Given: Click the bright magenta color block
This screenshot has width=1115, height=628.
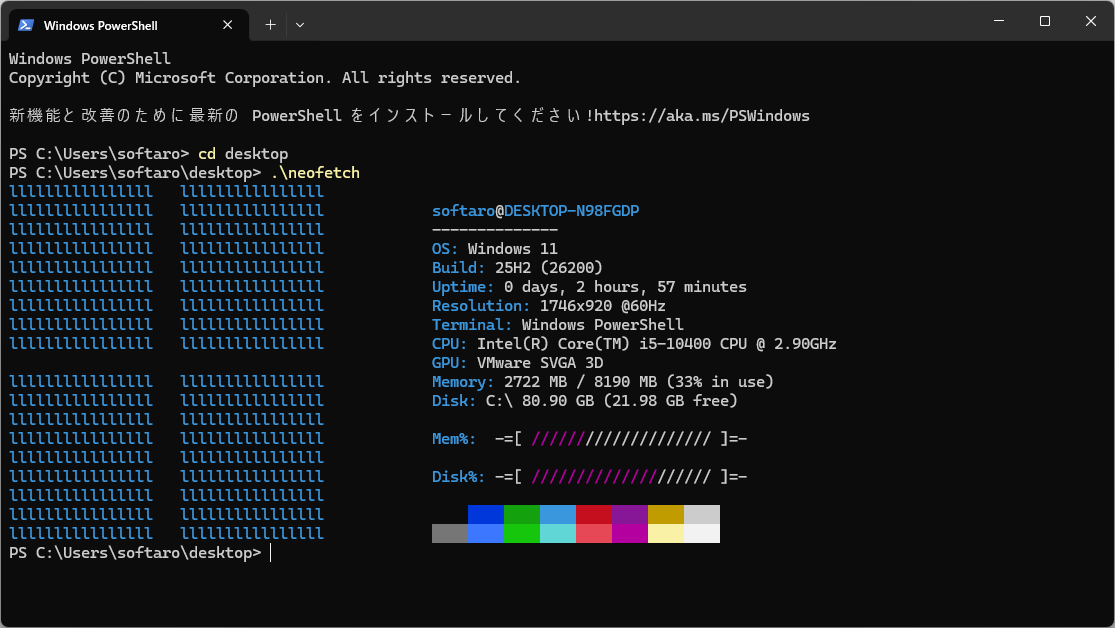Looking at the screenshot, I should coord(629,534).
